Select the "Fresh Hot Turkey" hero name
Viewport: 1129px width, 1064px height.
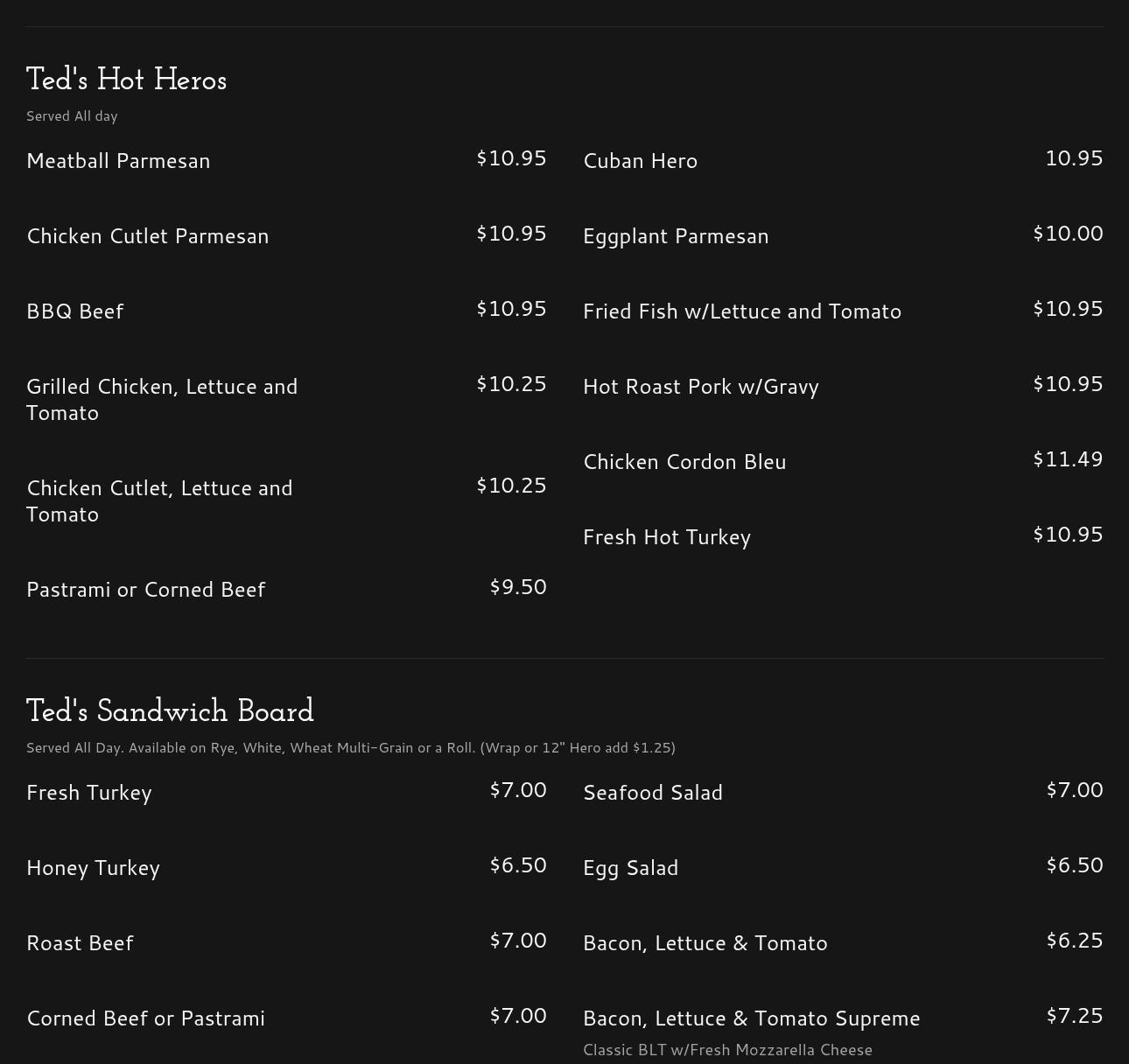667,537
